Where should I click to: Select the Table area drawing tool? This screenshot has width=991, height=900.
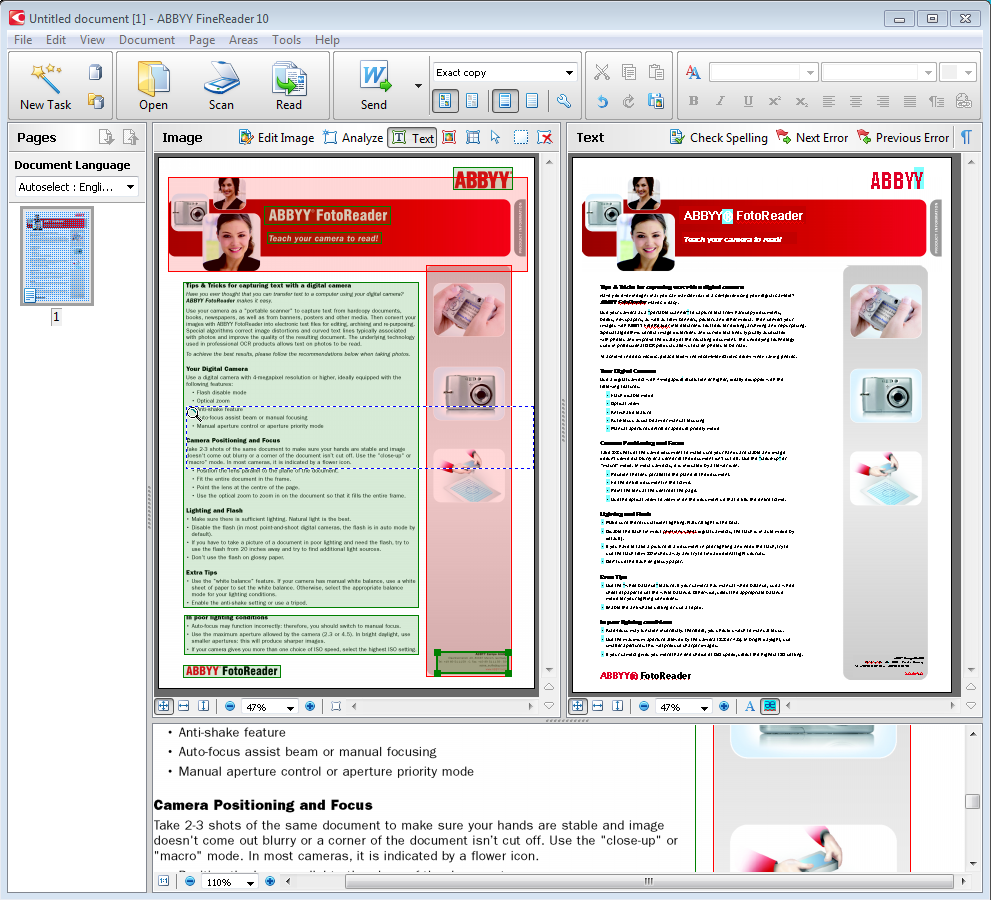(473, 137)
